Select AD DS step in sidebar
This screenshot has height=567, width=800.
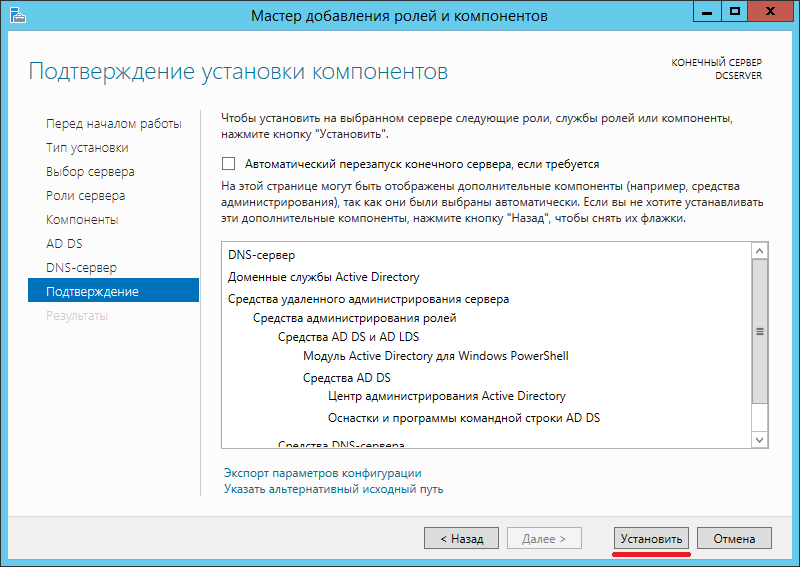click(64, 244)
